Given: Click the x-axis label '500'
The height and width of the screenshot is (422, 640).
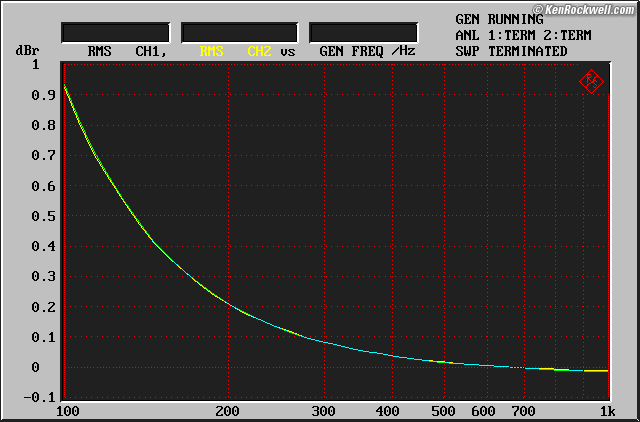Looking at the screenshot, I should click(x=444, y=411).
